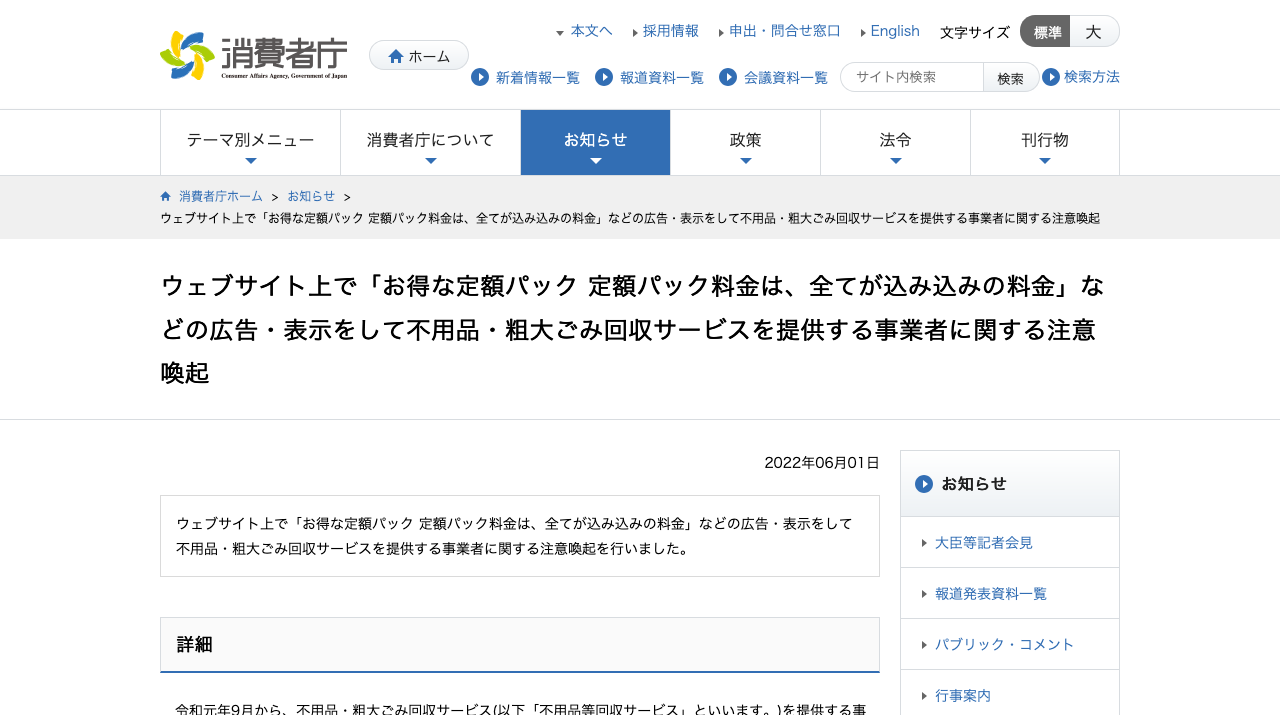Open 報道発表資料一覧 in sidebar
The height and width of the screenshot is (715, 1280).
point(991,594)
